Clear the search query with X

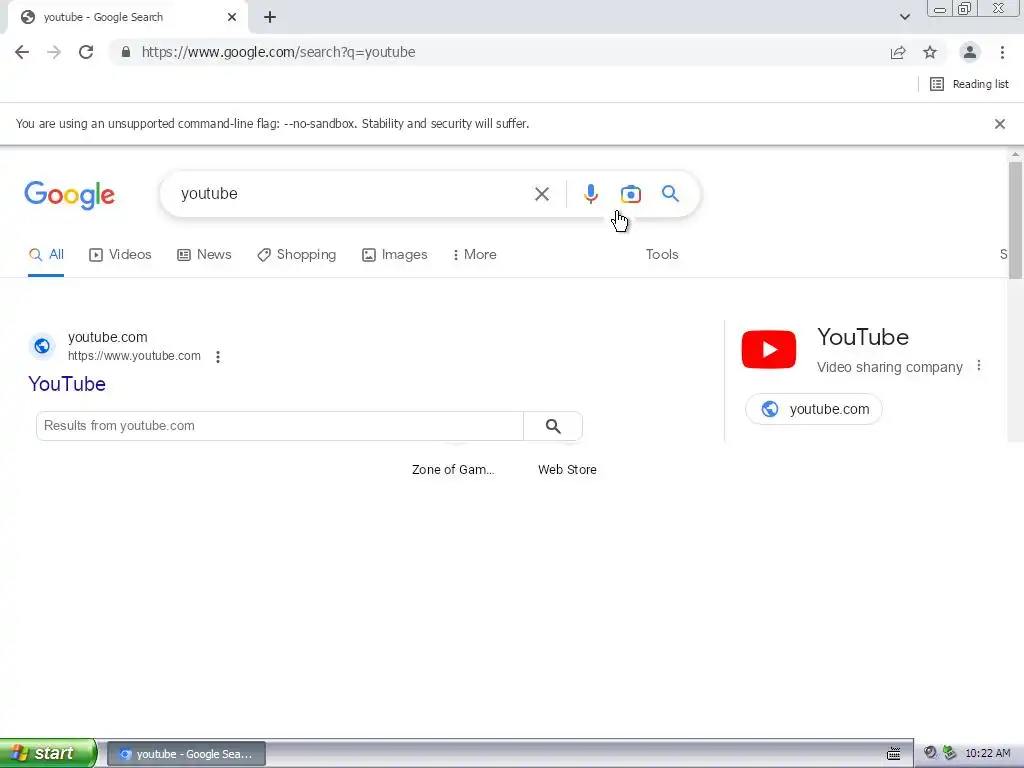541,194
